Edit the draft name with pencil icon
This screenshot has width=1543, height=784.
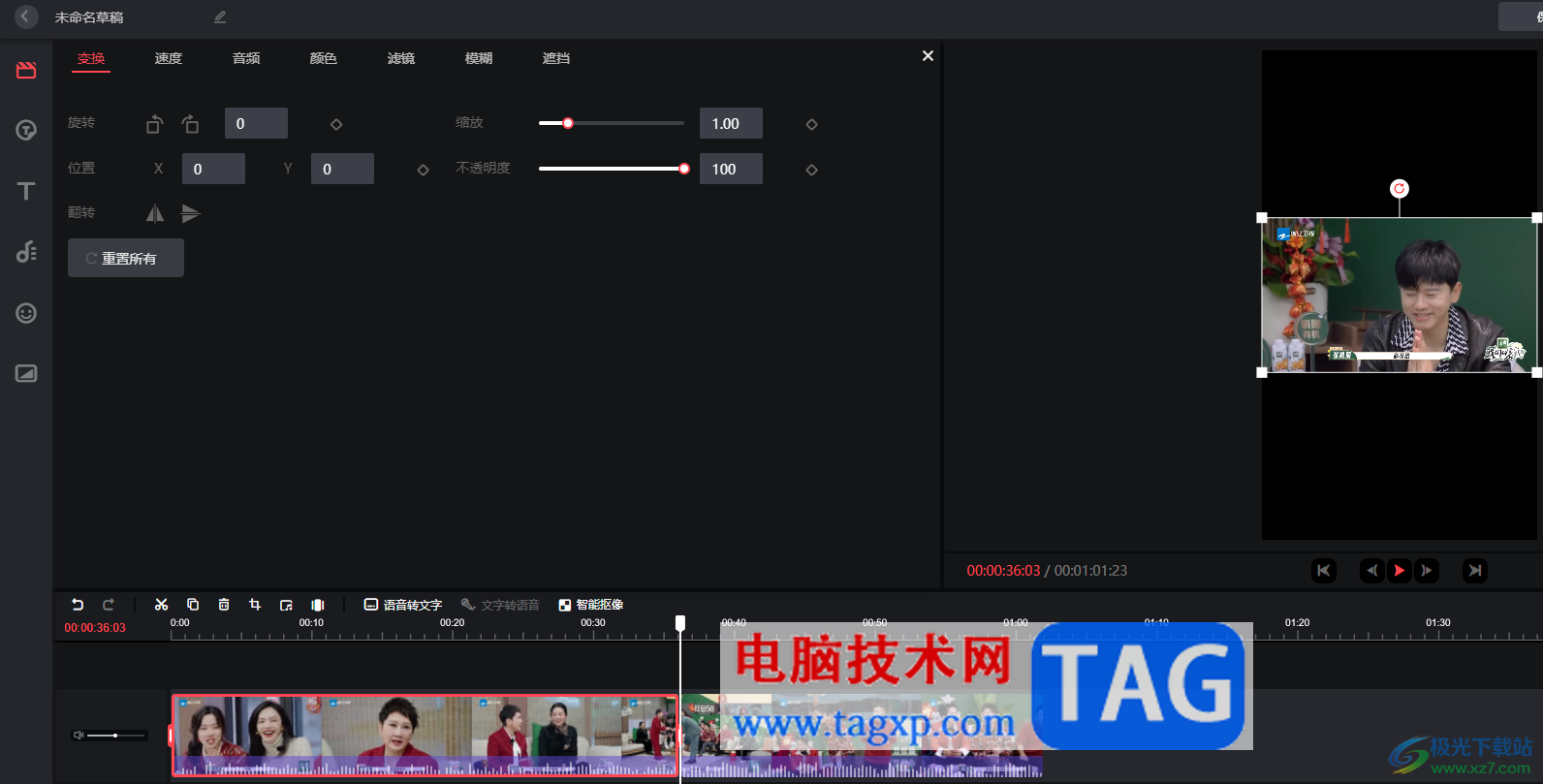click(220, 16)
